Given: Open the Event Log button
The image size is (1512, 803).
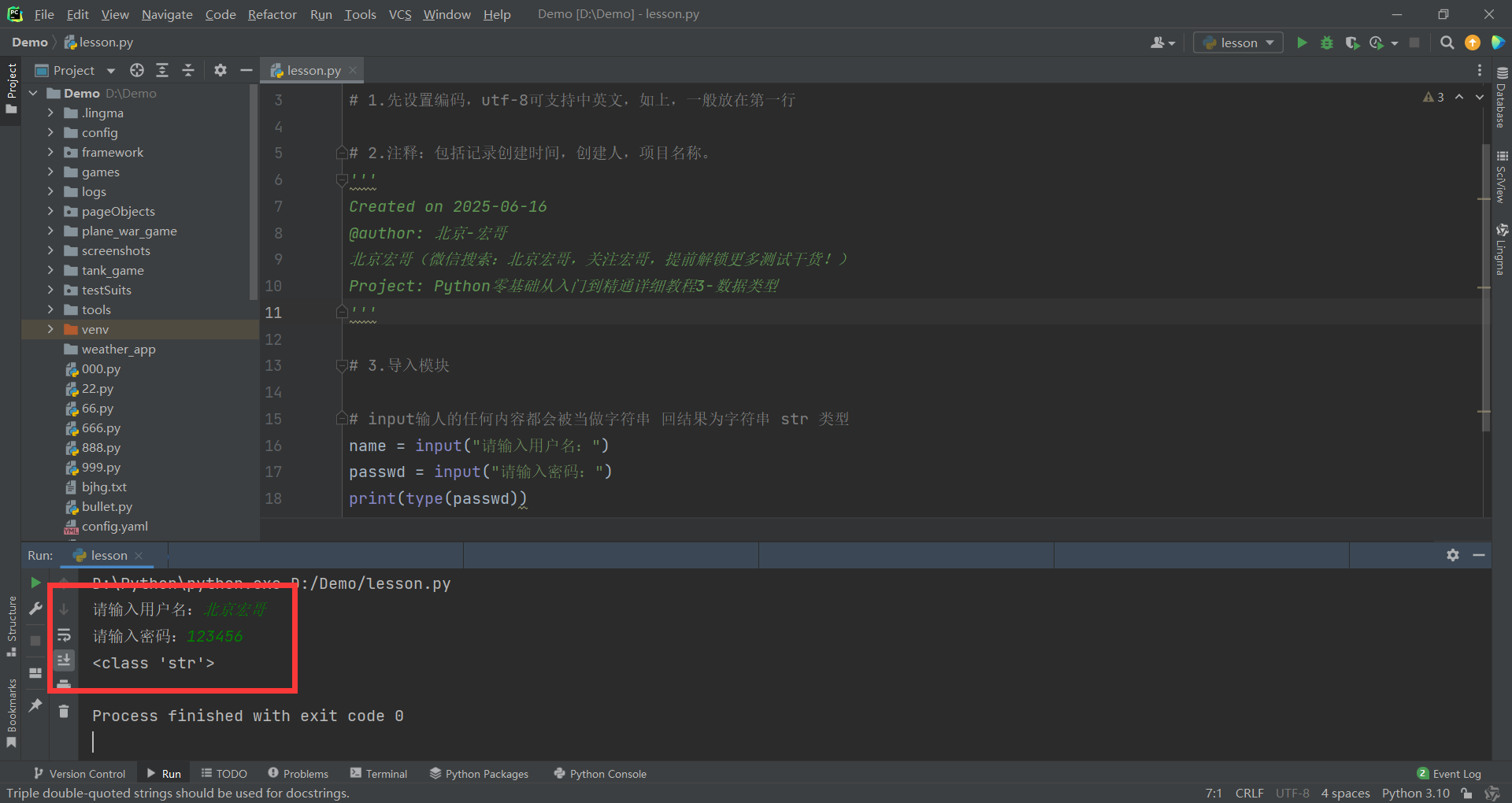Looking at the screenshot, I should tap(1449, 774).
